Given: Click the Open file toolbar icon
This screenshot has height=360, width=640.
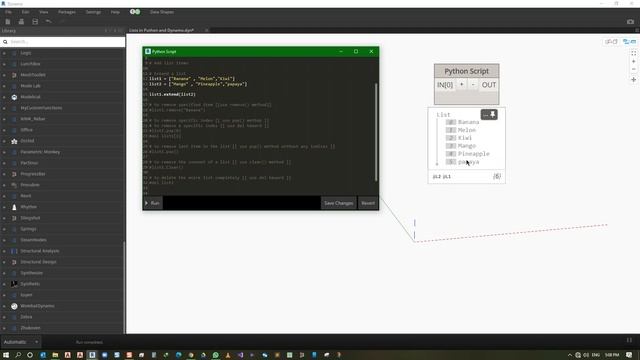Looking at the screenshot, I should click(x=21, y=21).
